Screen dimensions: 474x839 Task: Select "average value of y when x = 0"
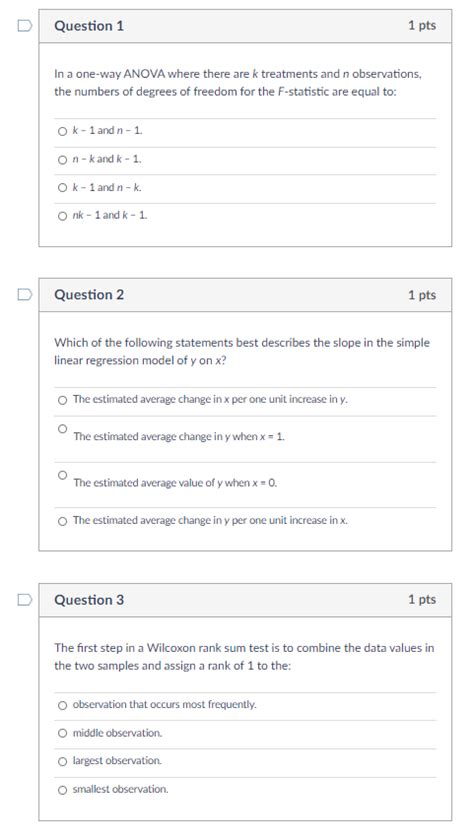pos(63,475)
